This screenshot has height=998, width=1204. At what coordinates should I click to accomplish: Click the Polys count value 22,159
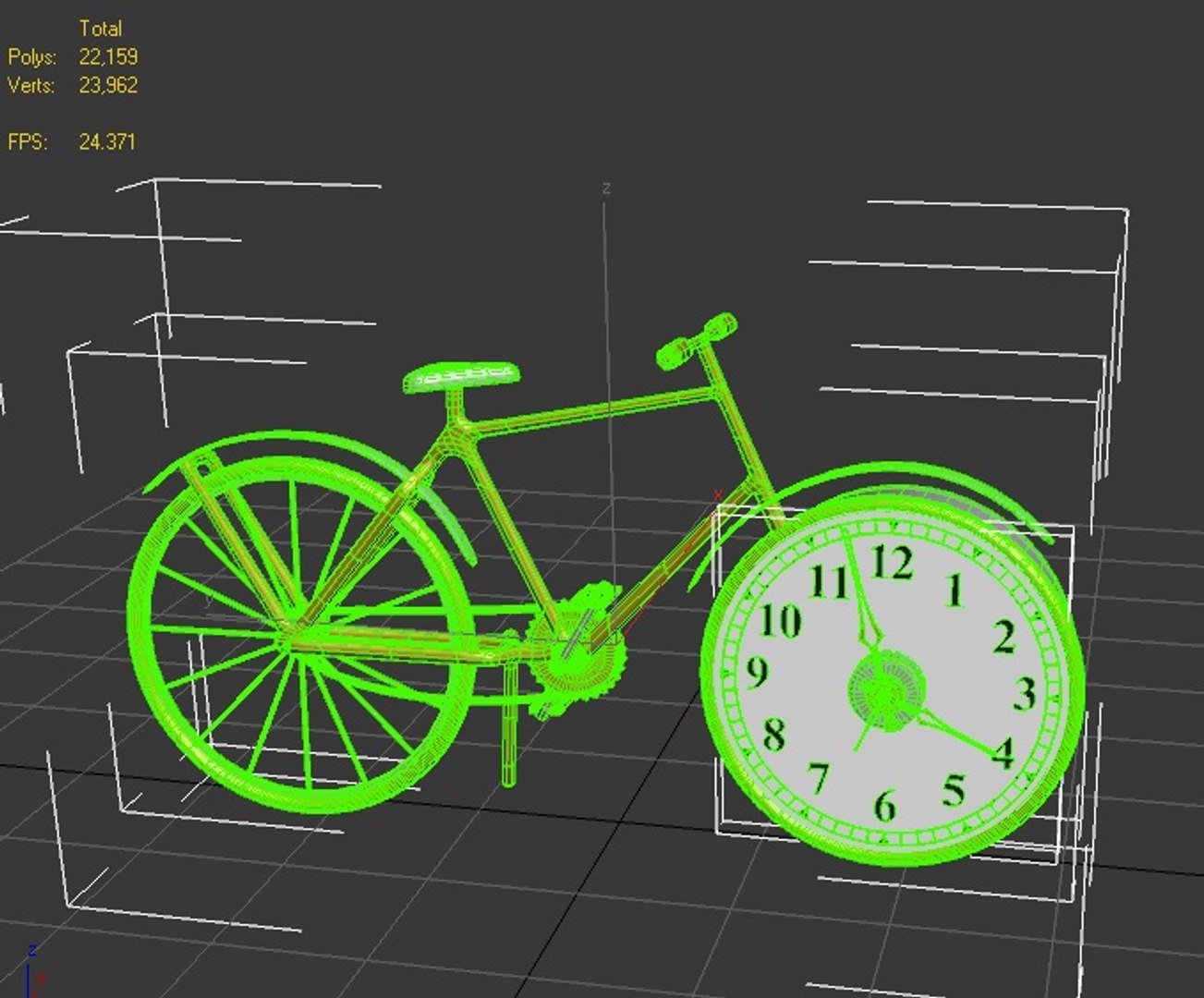pyautogui.click(x=108, y=56)
